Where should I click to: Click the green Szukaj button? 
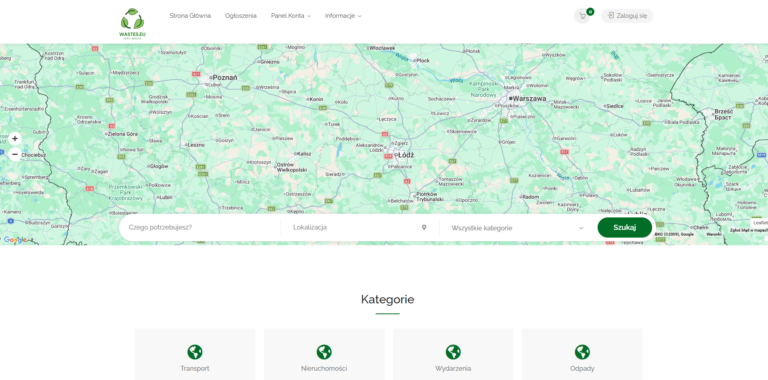624,227
